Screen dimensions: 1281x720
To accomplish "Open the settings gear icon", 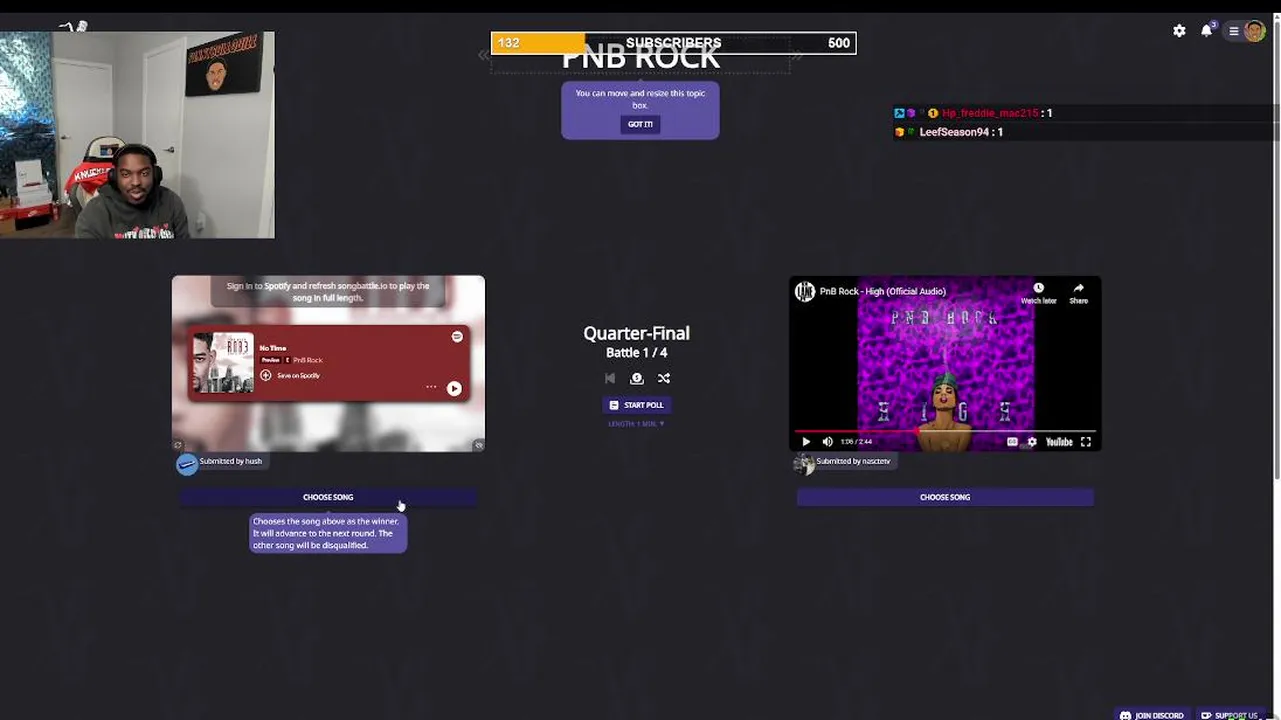I will tap(1179, 31).
